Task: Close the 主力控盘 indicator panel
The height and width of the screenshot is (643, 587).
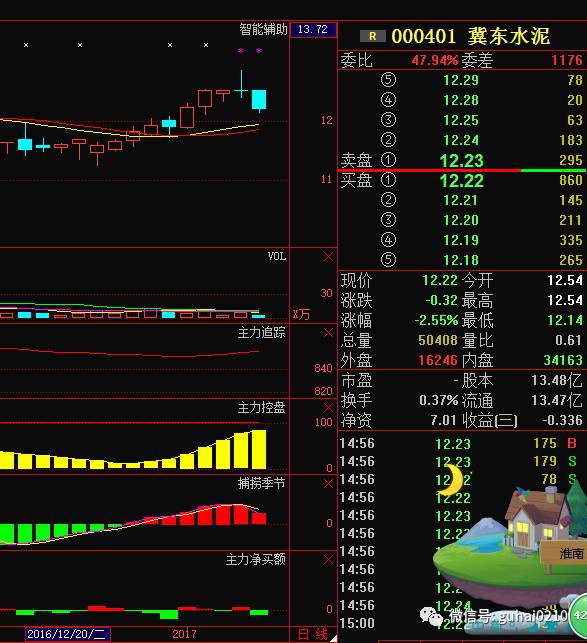Action: tap(328, 408)
